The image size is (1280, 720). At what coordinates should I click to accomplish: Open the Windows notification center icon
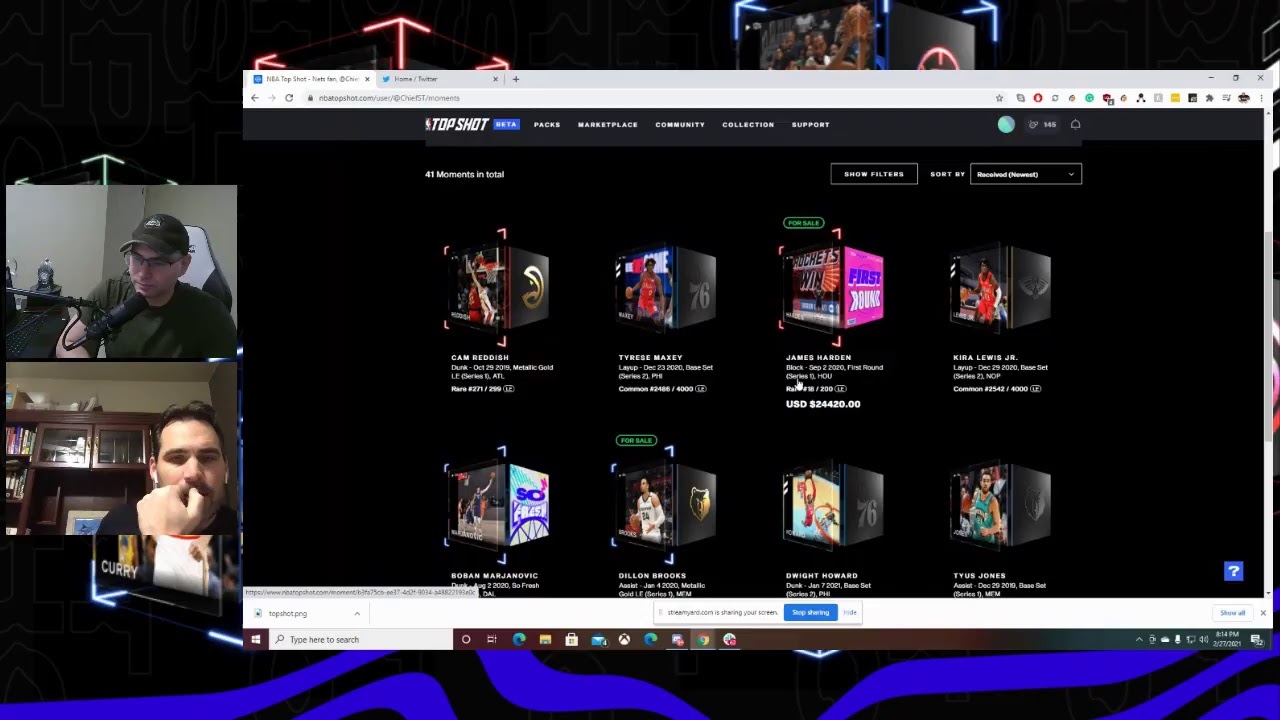[1257, 640]
